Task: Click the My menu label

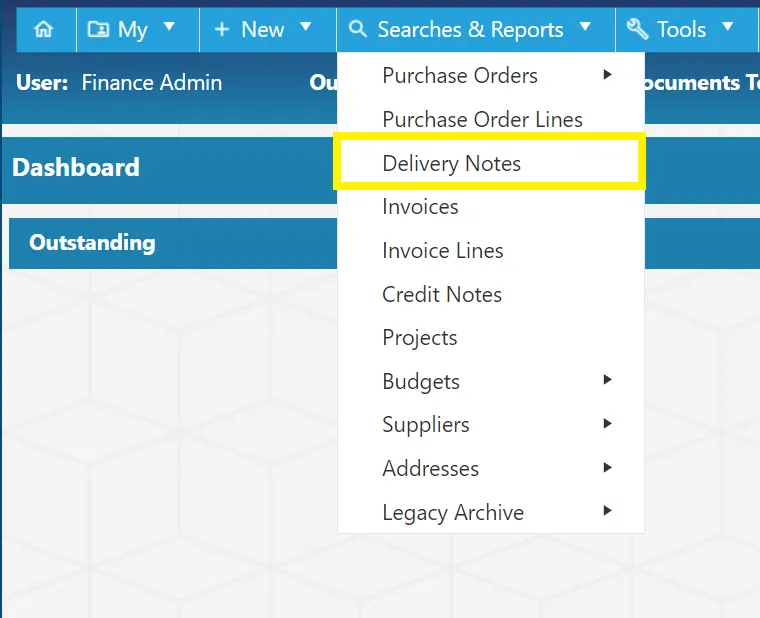Action: tap(132, 30)
